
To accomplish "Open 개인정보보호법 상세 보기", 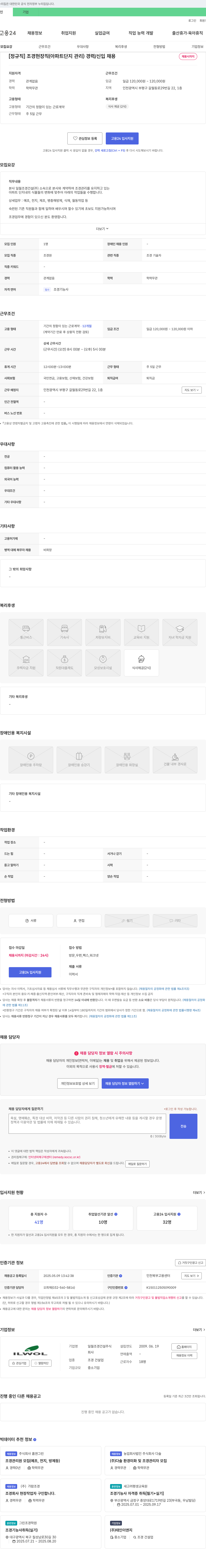I will tap(78, 1083).
